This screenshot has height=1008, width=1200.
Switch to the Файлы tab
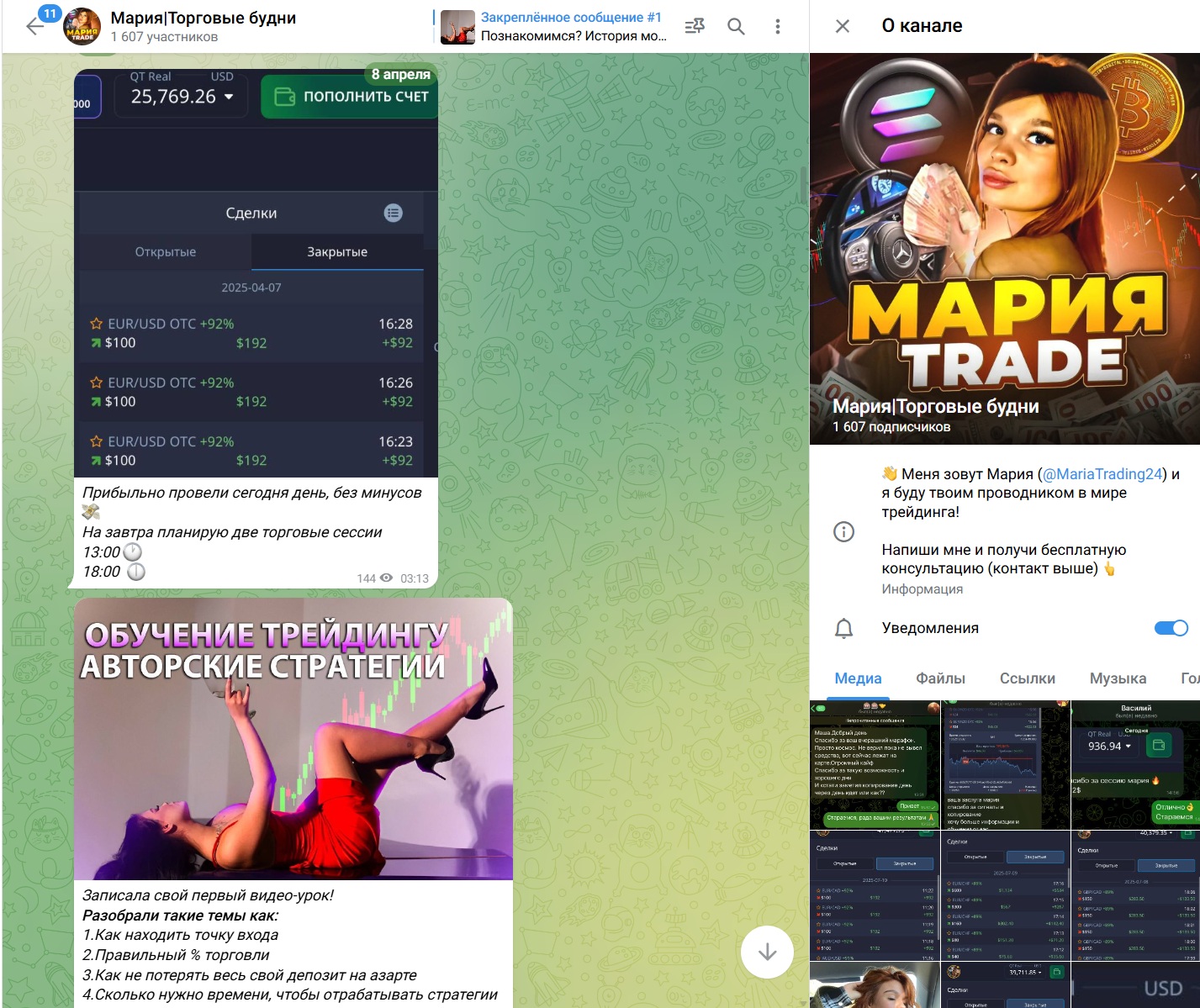point(940,678)
